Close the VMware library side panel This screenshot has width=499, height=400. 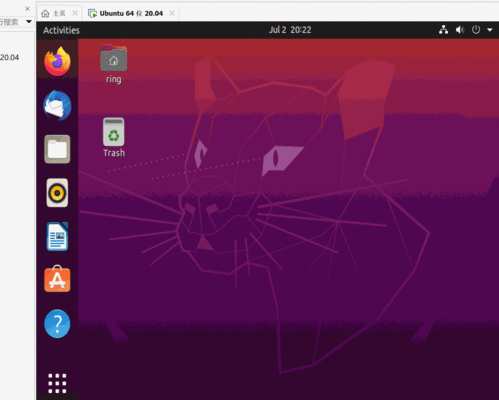28,9
